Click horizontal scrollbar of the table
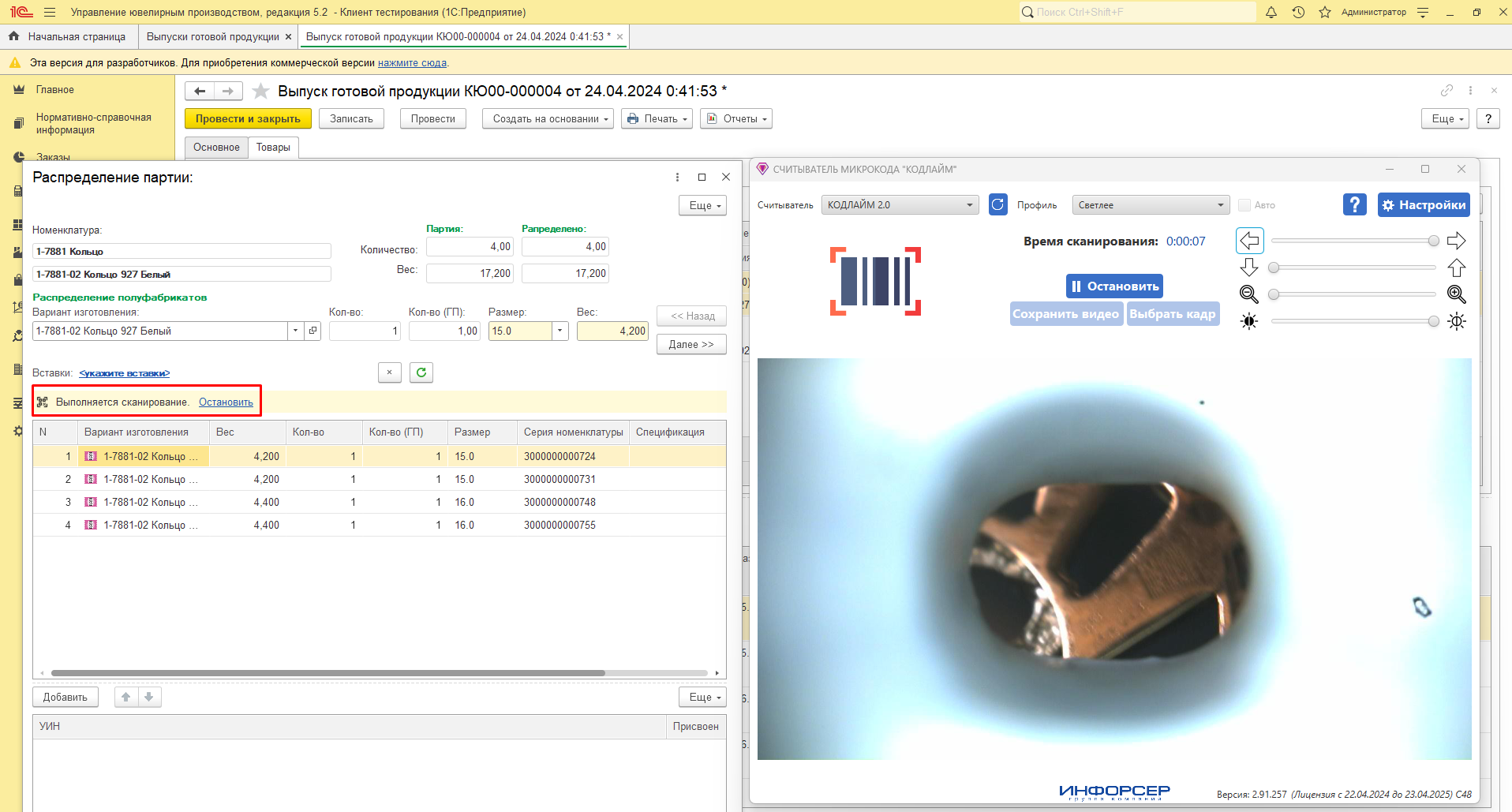Viewport: 1512px width, 812px height. [327, 673]
